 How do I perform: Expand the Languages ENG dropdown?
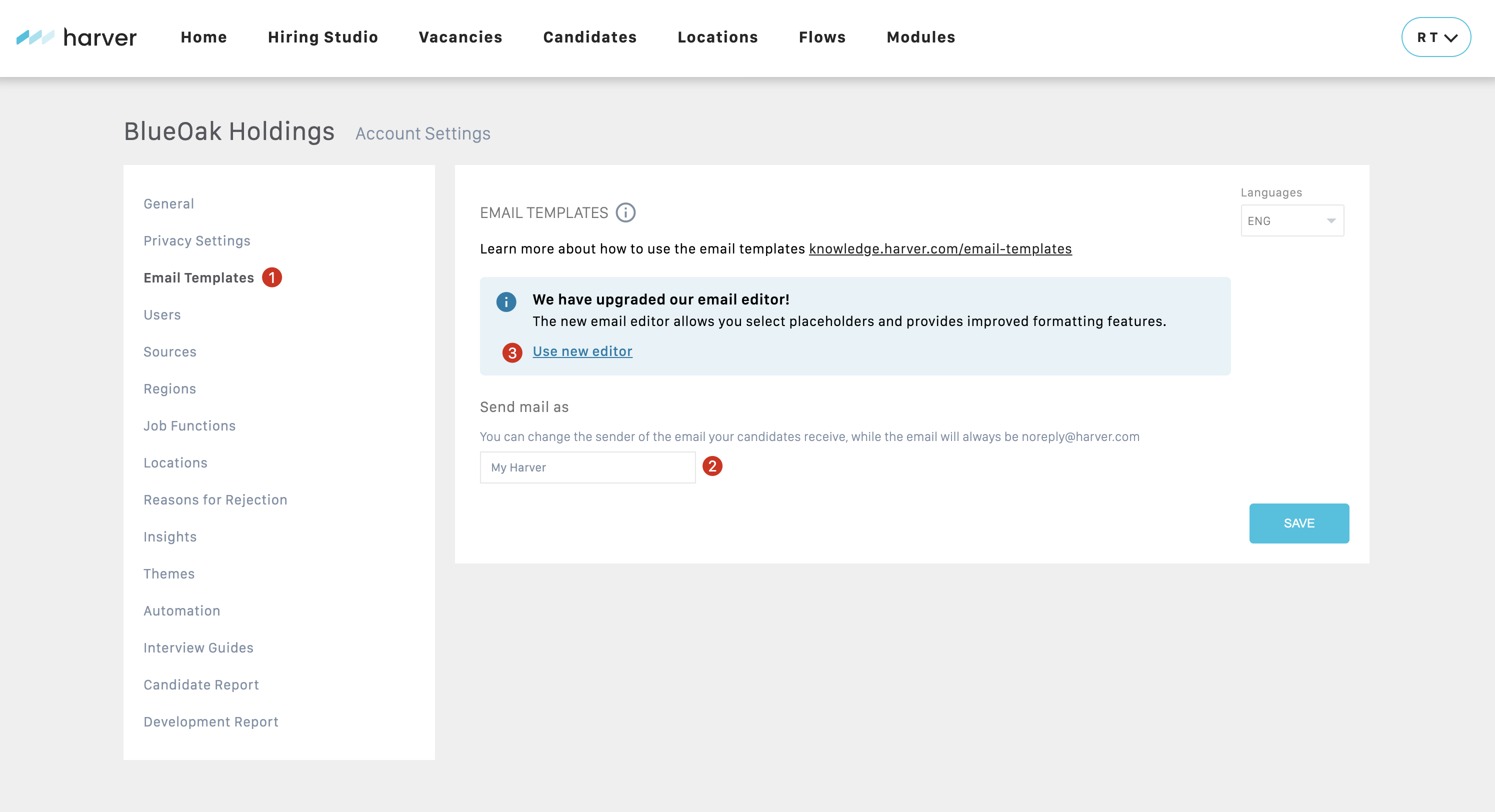click(x=1292, y=220)
